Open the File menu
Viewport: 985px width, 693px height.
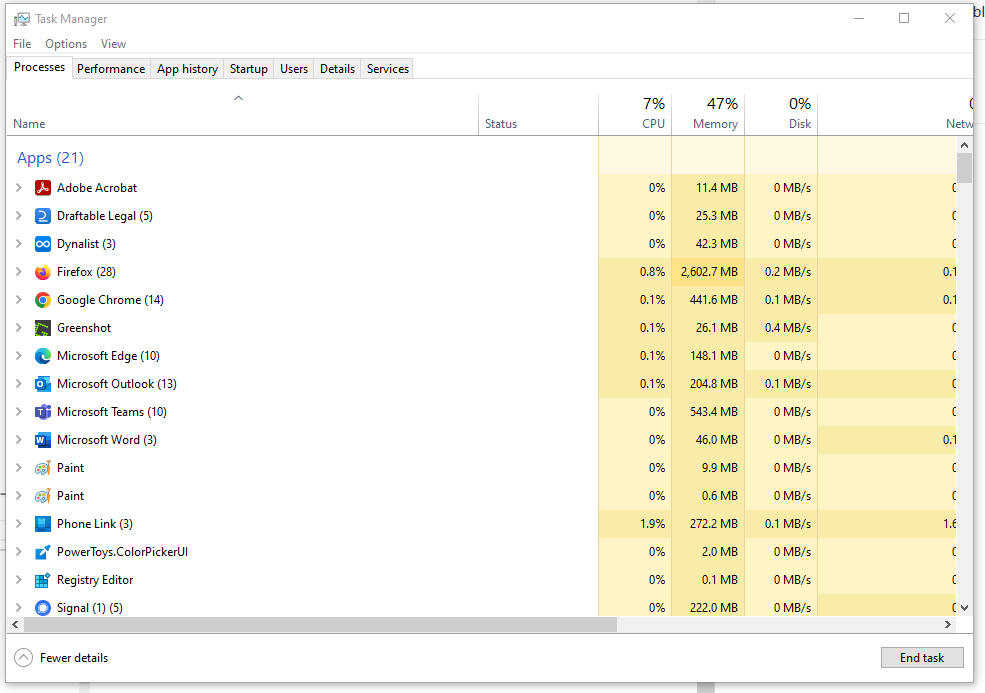[22, 44]
